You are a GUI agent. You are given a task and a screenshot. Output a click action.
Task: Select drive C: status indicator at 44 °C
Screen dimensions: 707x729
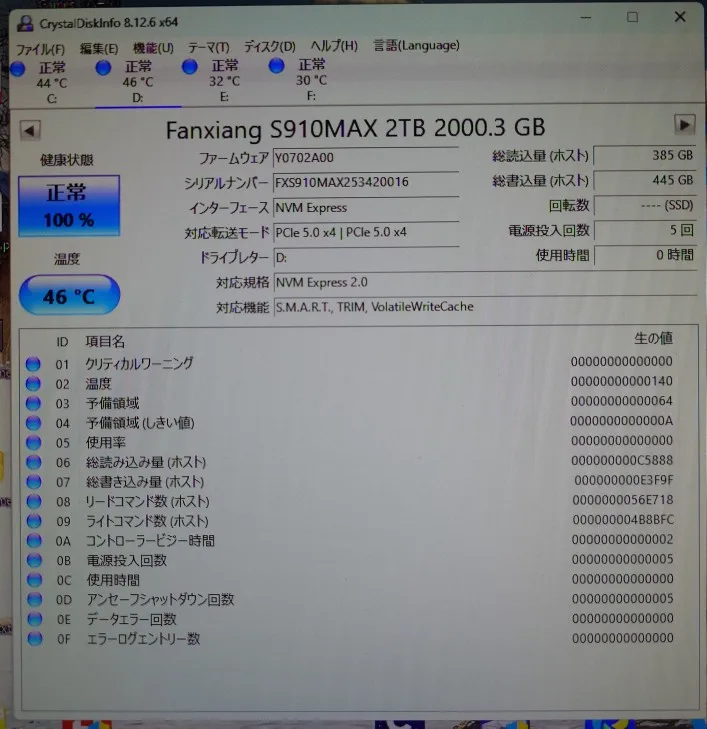pos(18,69)
